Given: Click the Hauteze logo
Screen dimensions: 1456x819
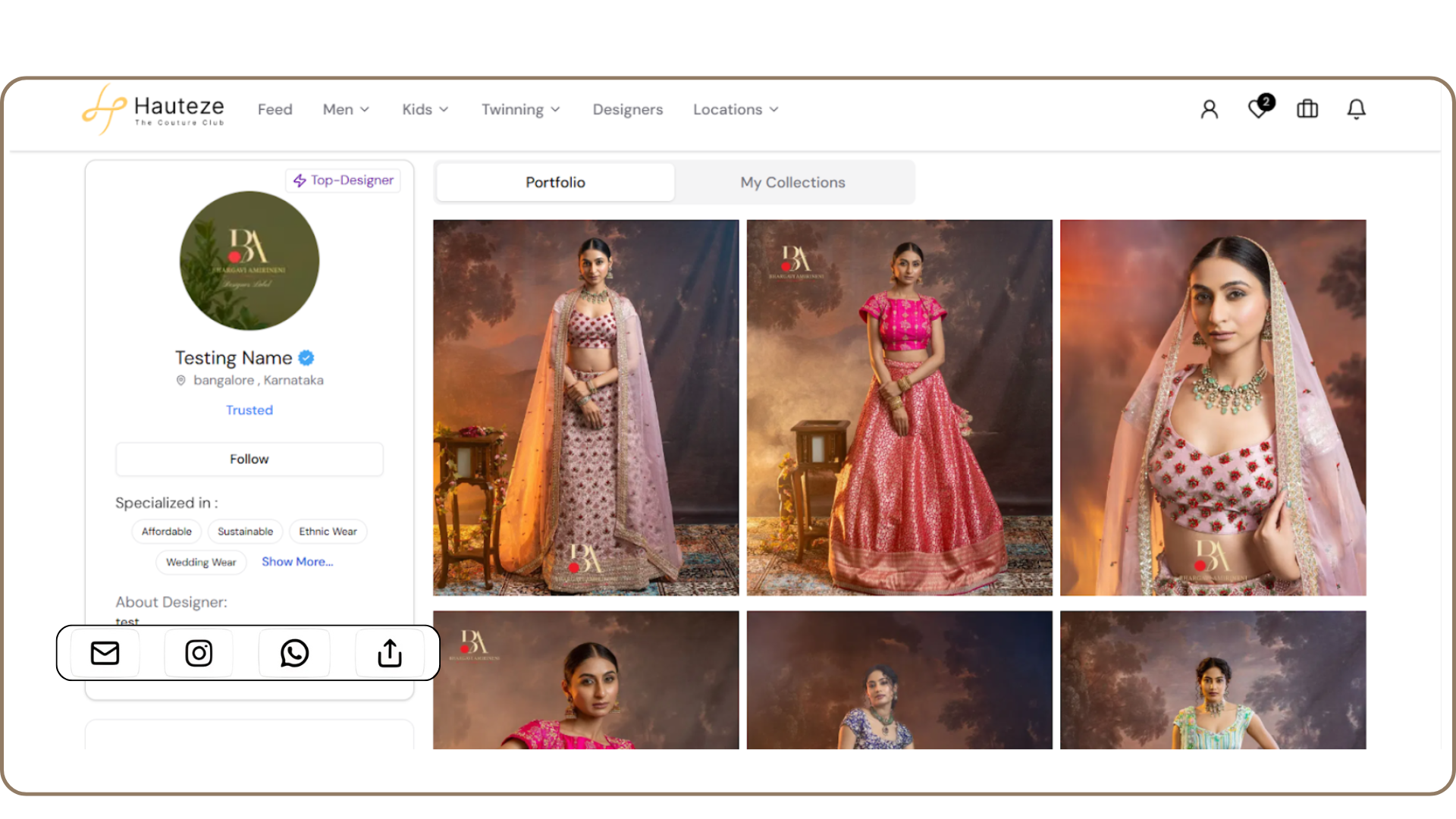Looking at the screenshot, I should point(154,109).
